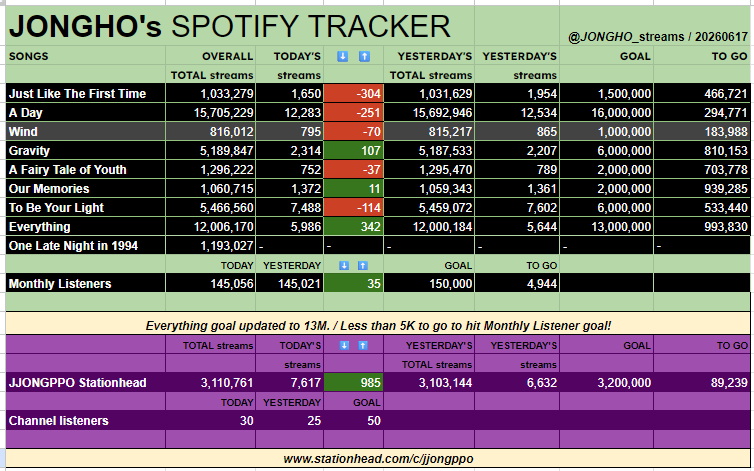
Task: Select the 4,944 to go cell
Action: point(517,283)
